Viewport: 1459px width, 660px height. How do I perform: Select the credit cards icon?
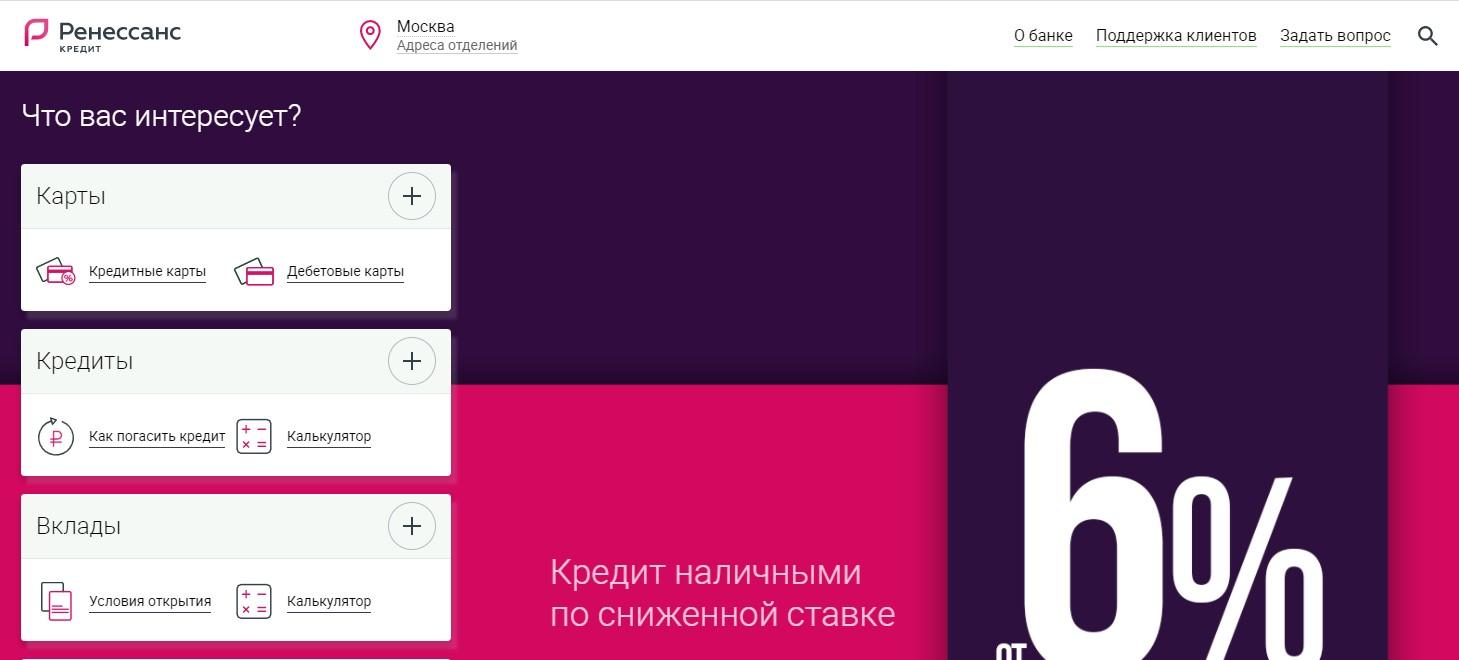click(x=55, y=270)
